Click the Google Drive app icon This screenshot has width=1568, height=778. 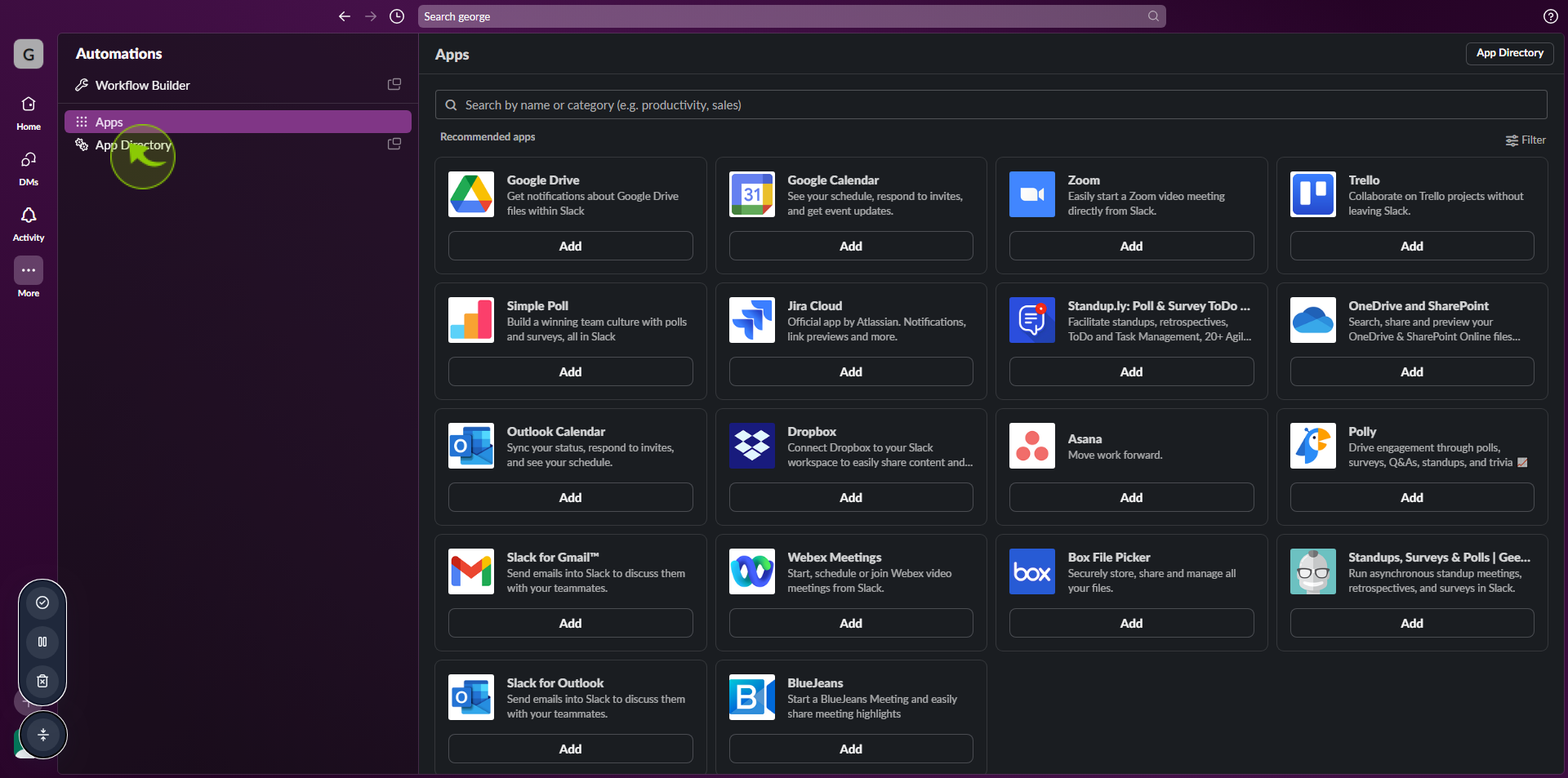tap(471, 194)
